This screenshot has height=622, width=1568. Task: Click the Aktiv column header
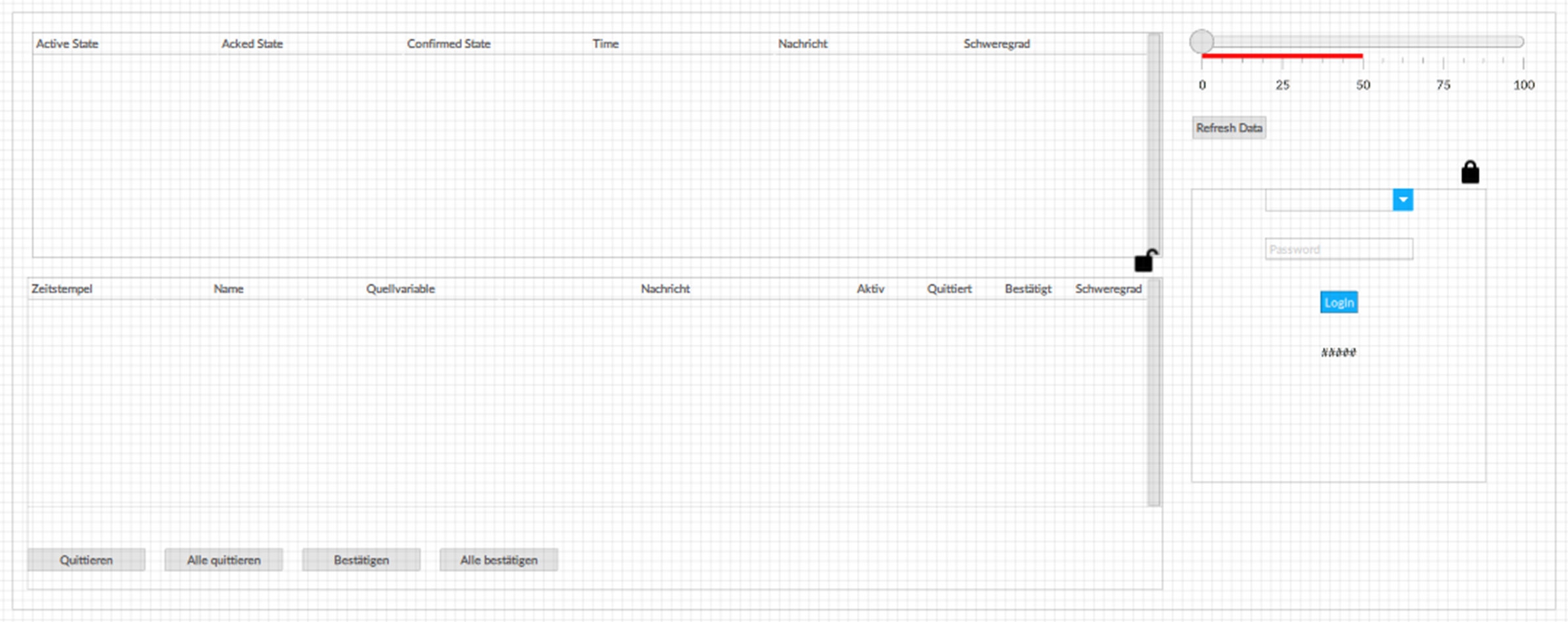pos(870,288)
